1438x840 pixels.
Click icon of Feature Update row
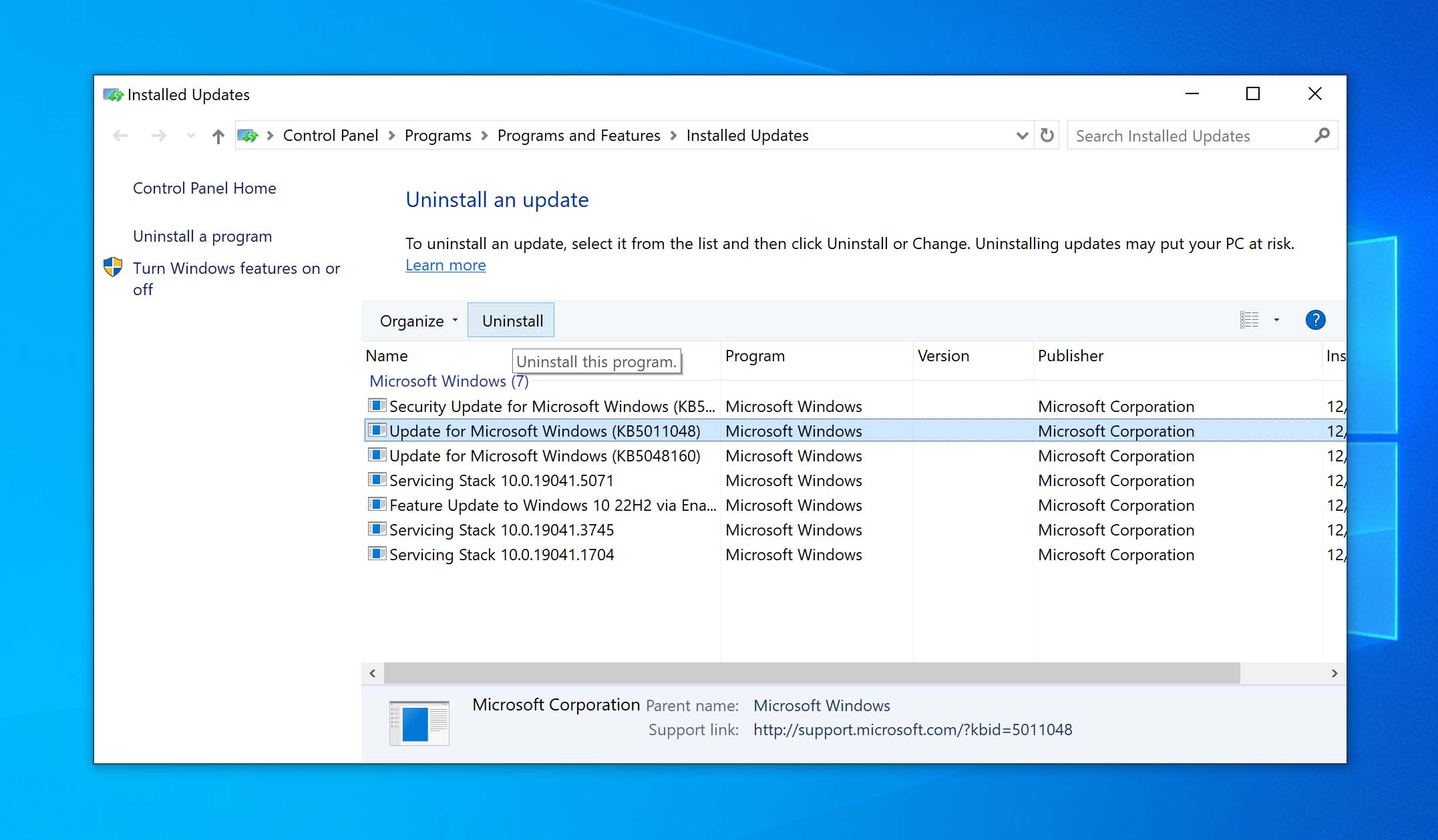[377, 504]
